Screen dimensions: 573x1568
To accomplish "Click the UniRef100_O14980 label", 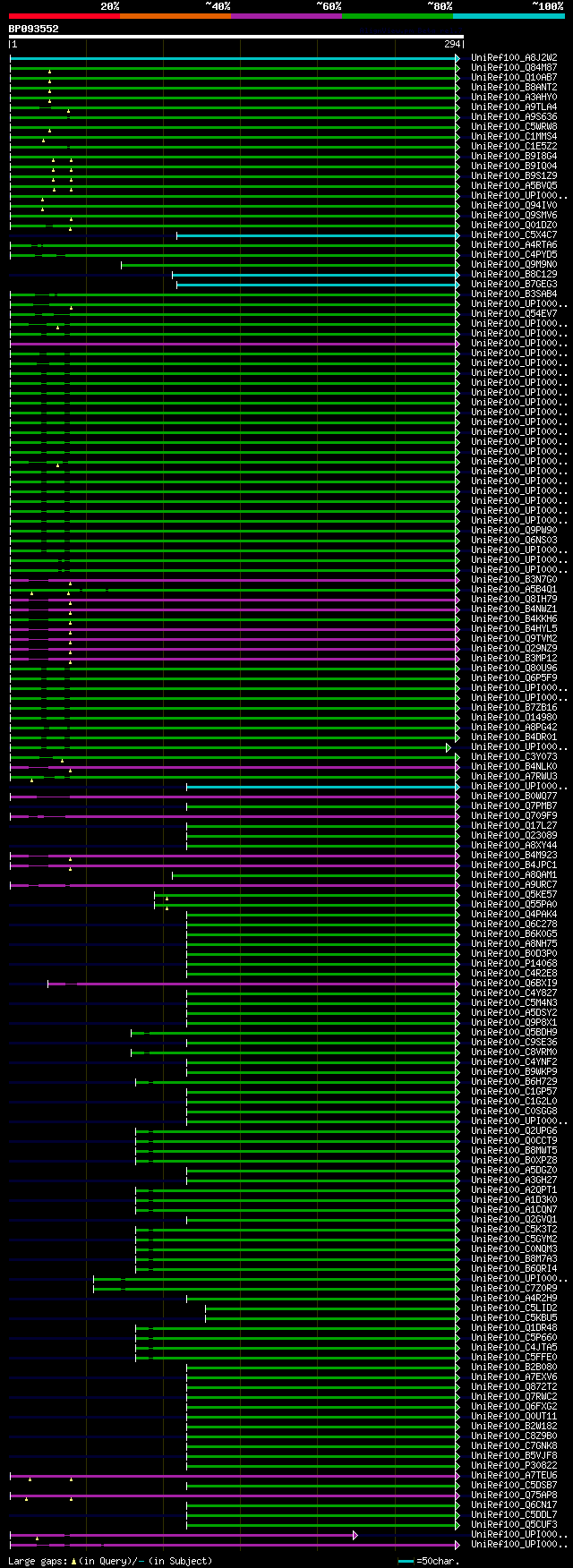I will pyautogui.click(x=513, y=718).
